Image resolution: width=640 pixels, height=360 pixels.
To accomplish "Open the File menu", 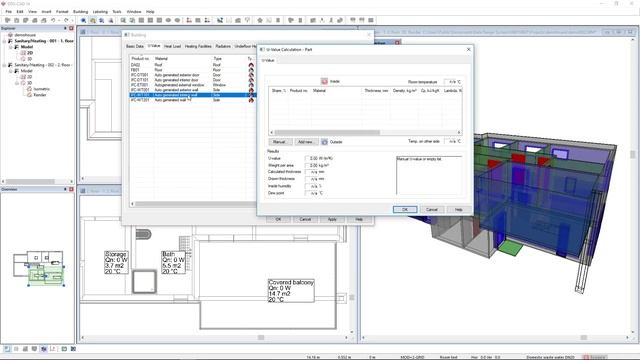I will [9, 11].
